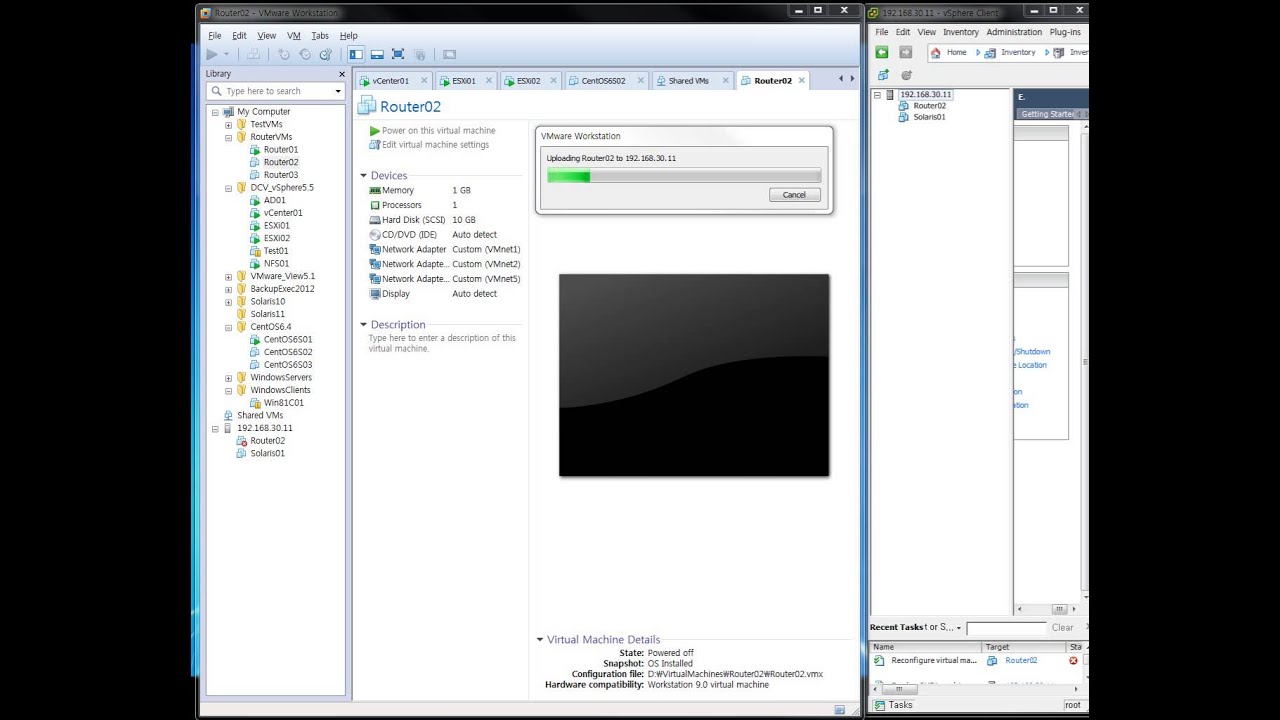1280x720 pixels.
Task: Click the upload progress bar
Action: [684, 177]
